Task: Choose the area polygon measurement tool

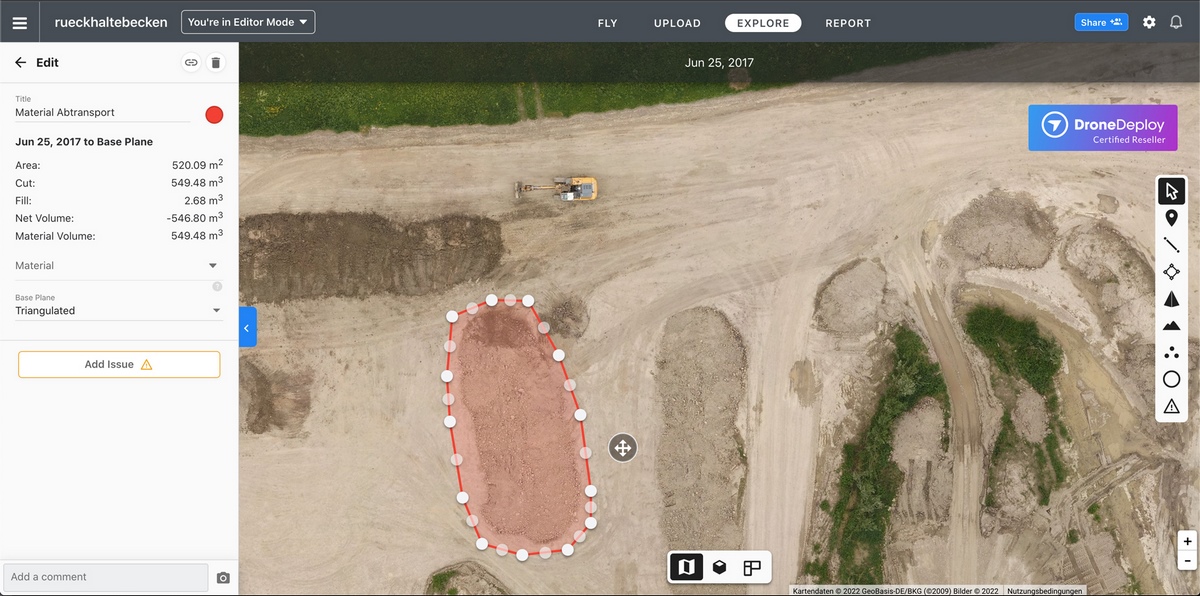Action: pyautogui.click(x=1171, y=272)
